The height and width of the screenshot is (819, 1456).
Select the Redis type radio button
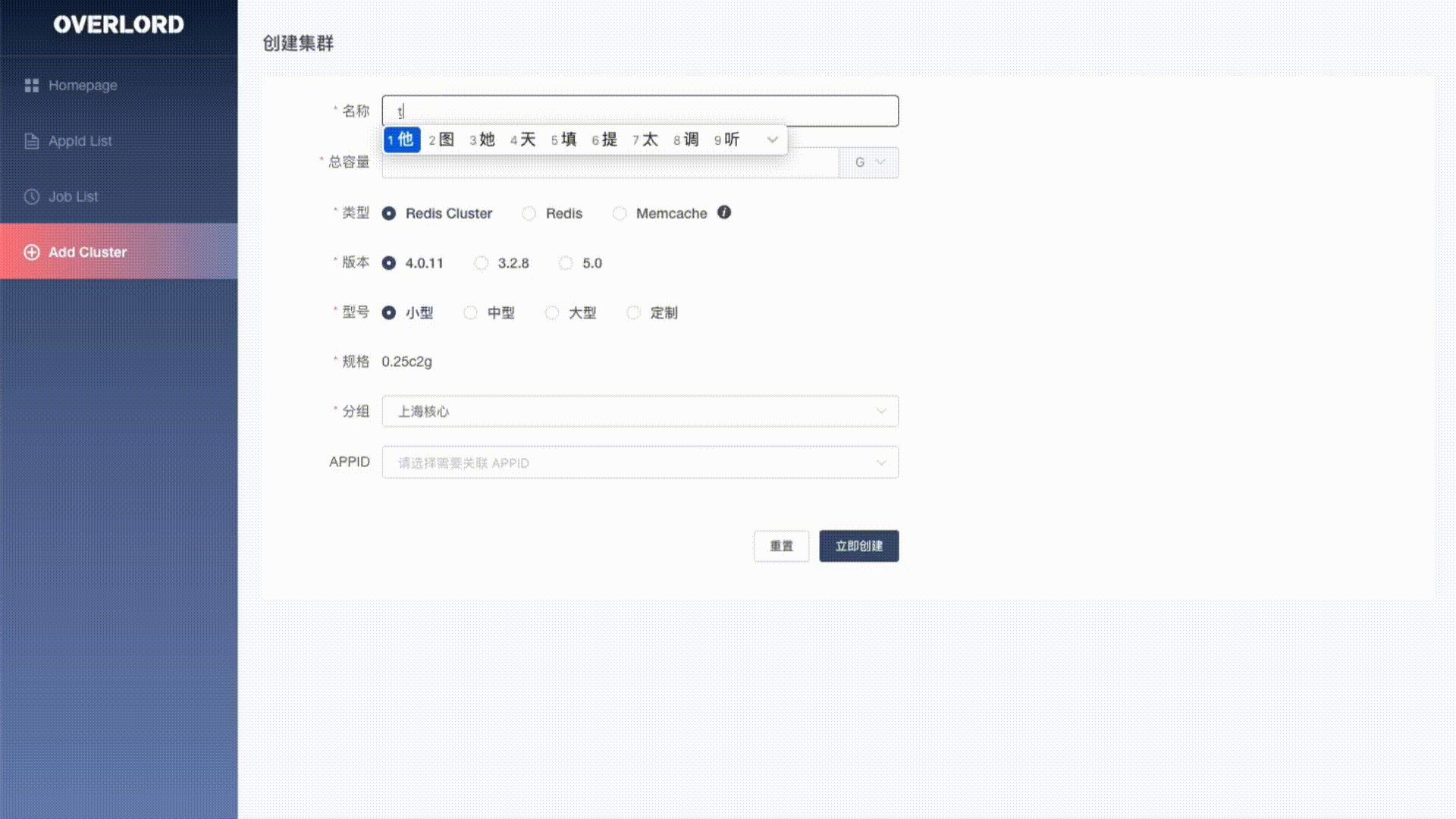[x=529, y=213]
